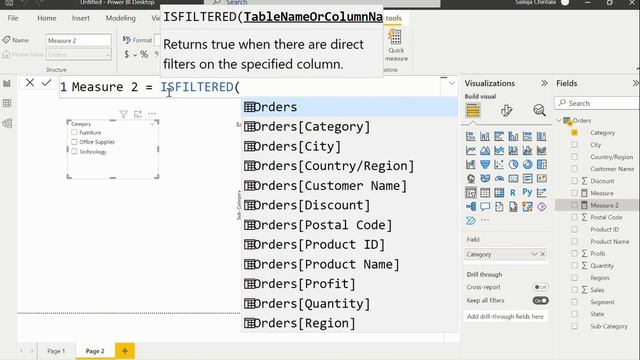640x360 pixels.
Task: Open the Category slicer header dropdown
Action: (153, 124)
